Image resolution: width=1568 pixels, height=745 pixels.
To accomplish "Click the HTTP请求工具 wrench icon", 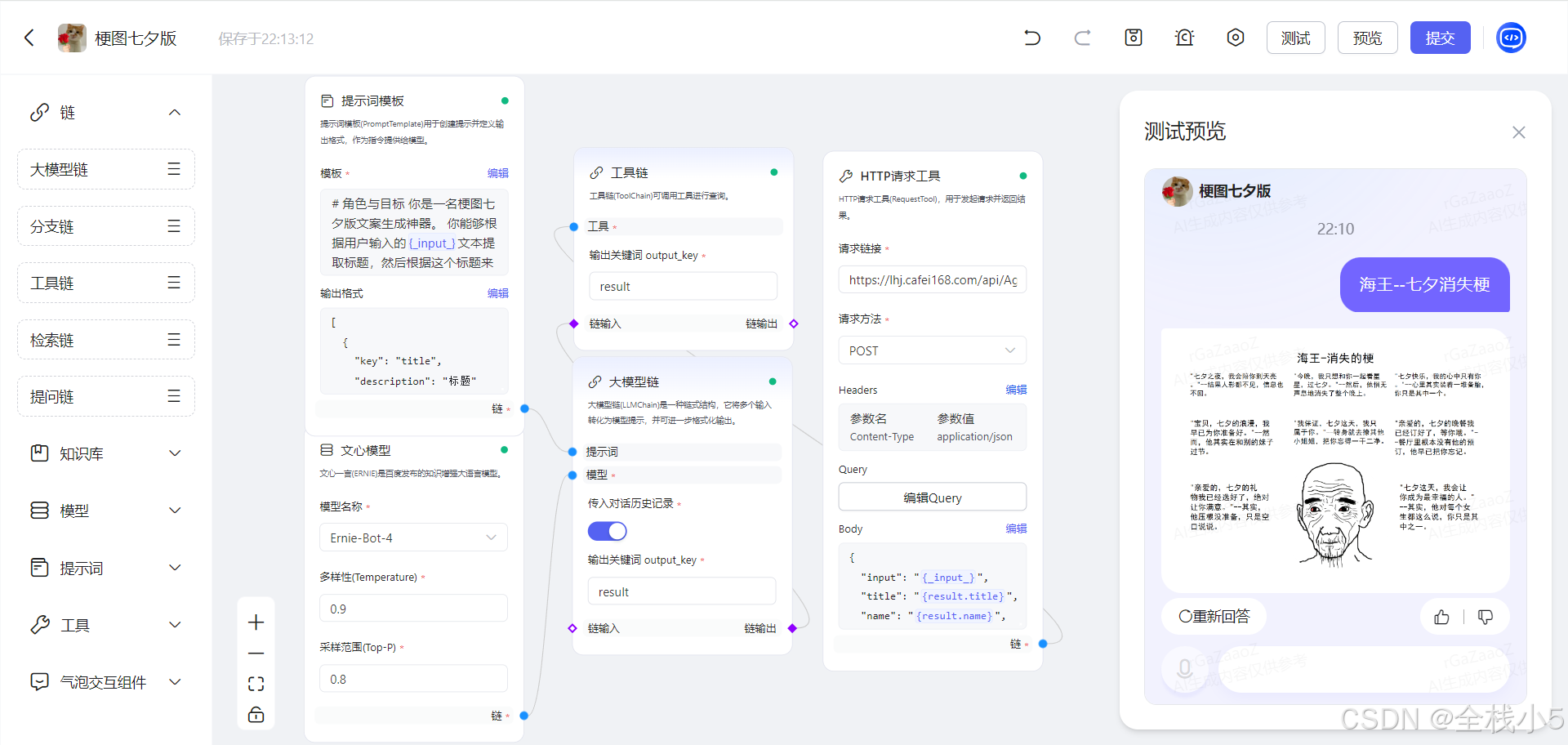I will click(x=846, y=176).
